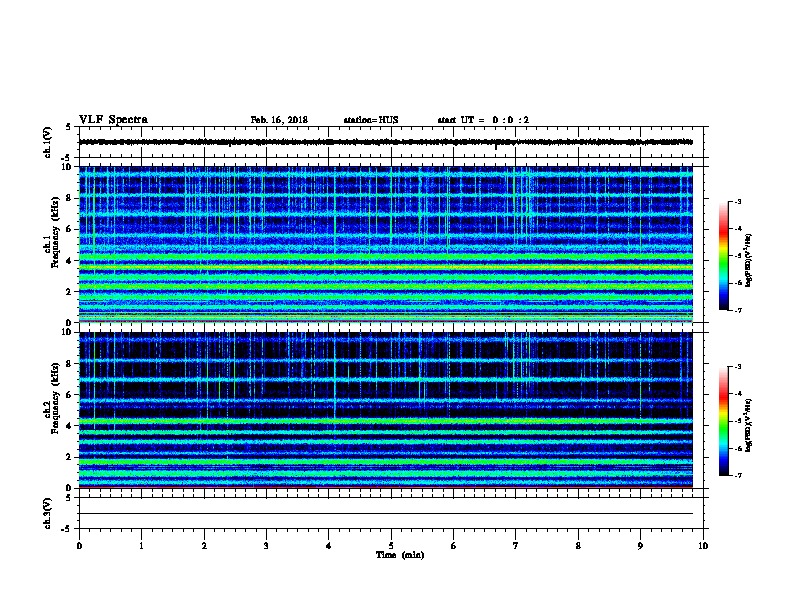Image resolution: width=792 pixels, height=612 pixels.
Task: Click the "ch.1(V)" waveform axis label
Action: click(47, 142)
